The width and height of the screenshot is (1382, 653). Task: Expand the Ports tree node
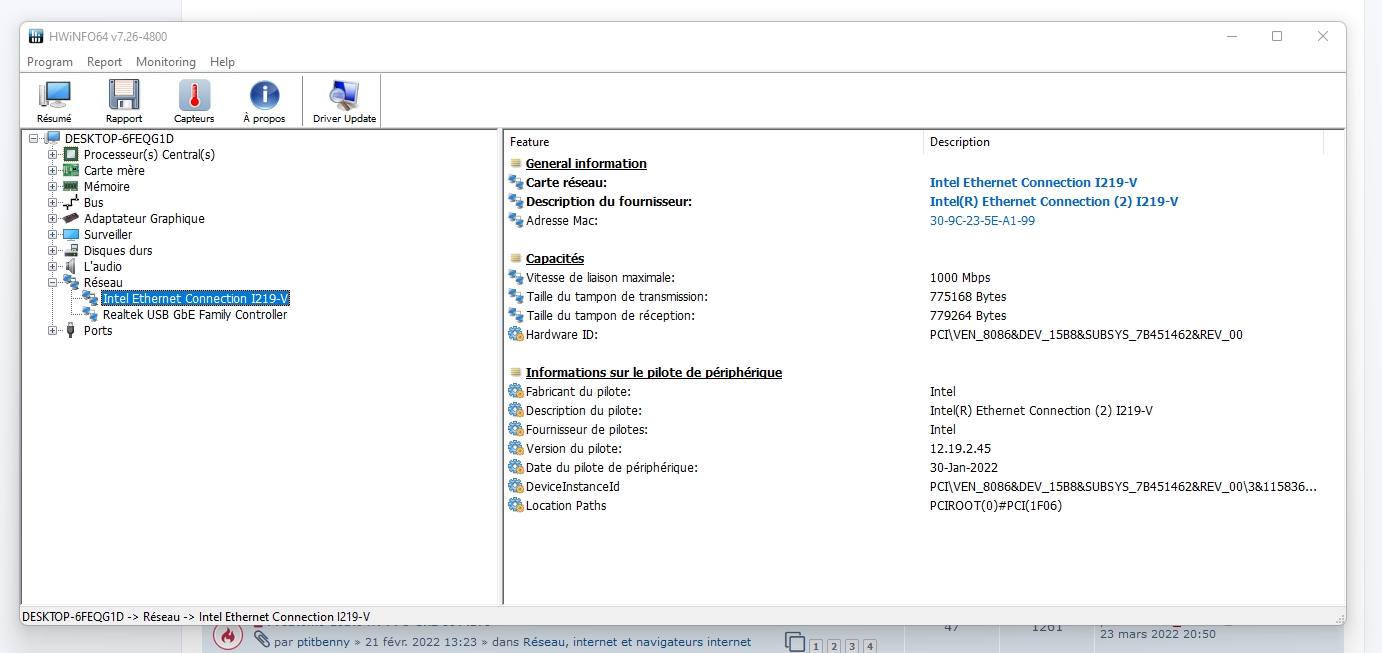coord(53,331)
